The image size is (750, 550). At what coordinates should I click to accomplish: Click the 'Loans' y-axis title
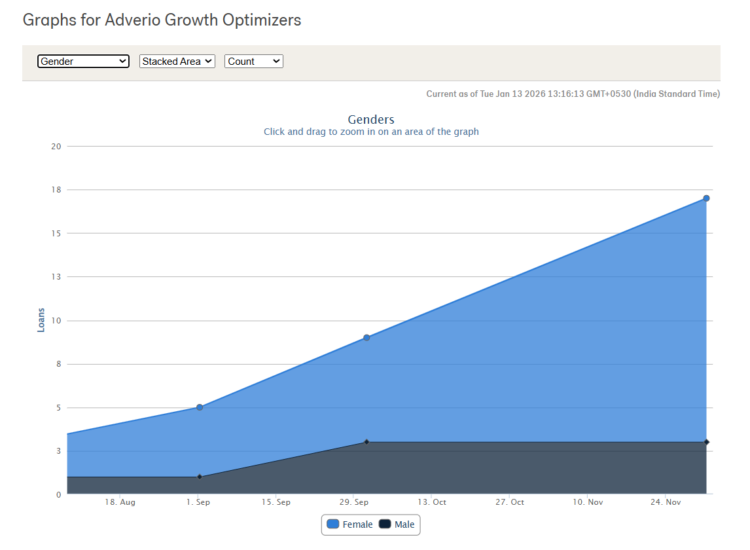[41, 320]
